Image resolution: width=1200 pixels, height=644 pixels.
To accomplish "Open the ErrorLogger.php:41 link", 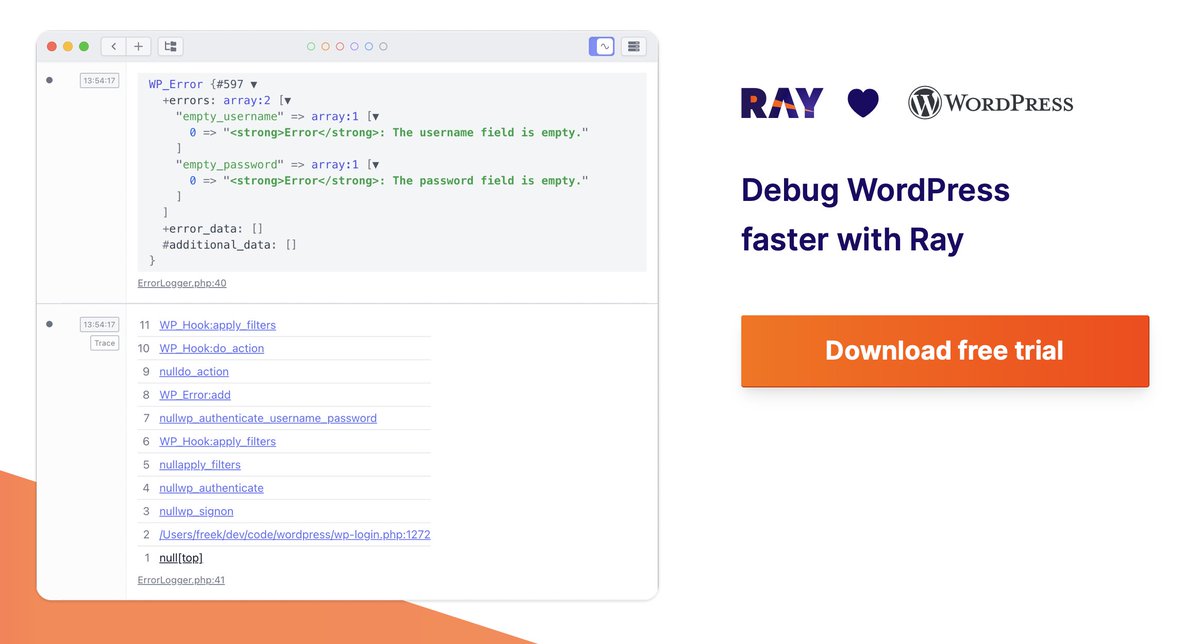I will [x=181, y=580].
